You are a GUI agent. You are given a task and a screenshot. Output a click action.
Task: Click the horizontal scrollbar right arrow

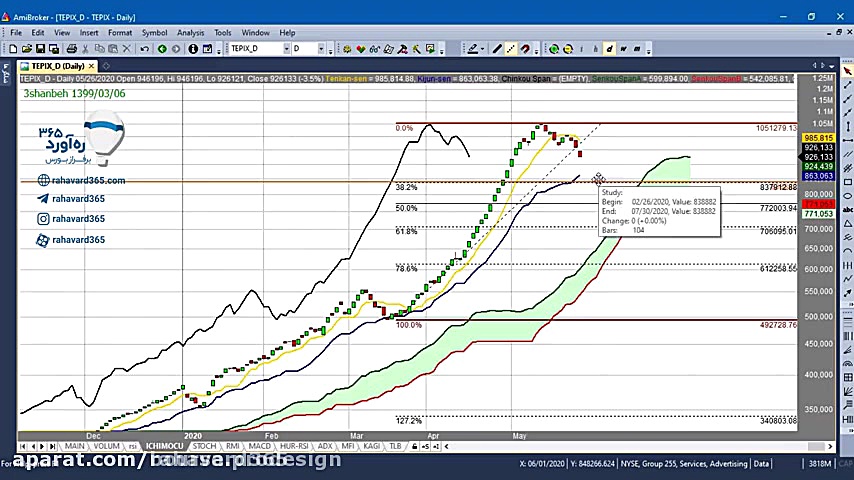pos(830,446)
